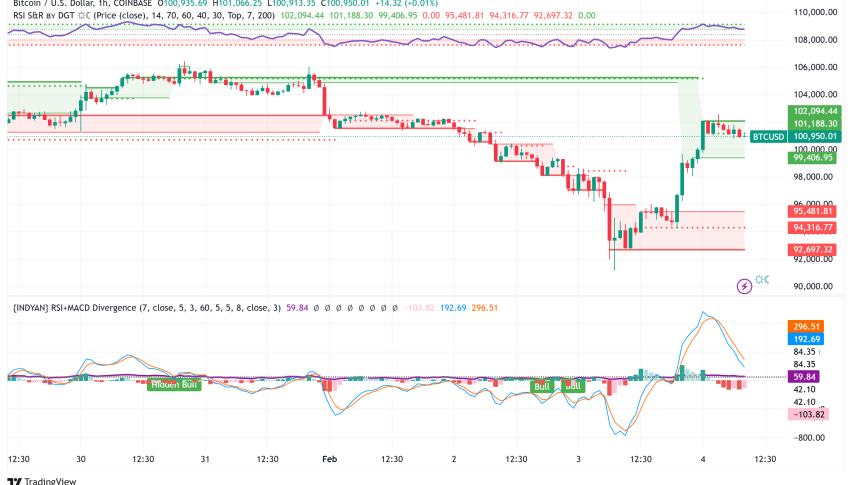
Task: Click the 104,000.00 price scale value
Action: [x=815, y=95]
